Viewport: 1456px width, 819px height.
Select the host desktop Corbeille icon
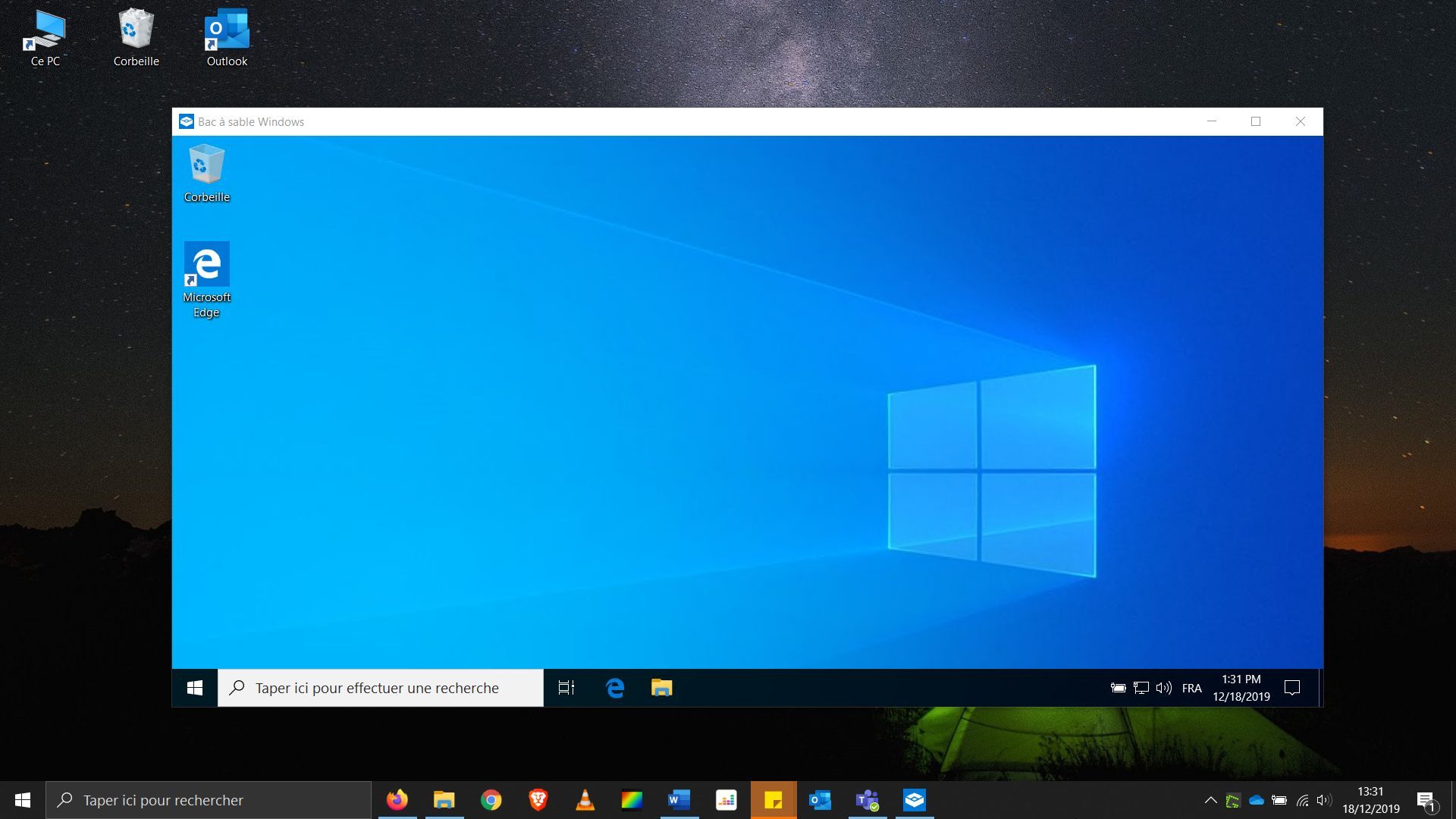(136, 38)
